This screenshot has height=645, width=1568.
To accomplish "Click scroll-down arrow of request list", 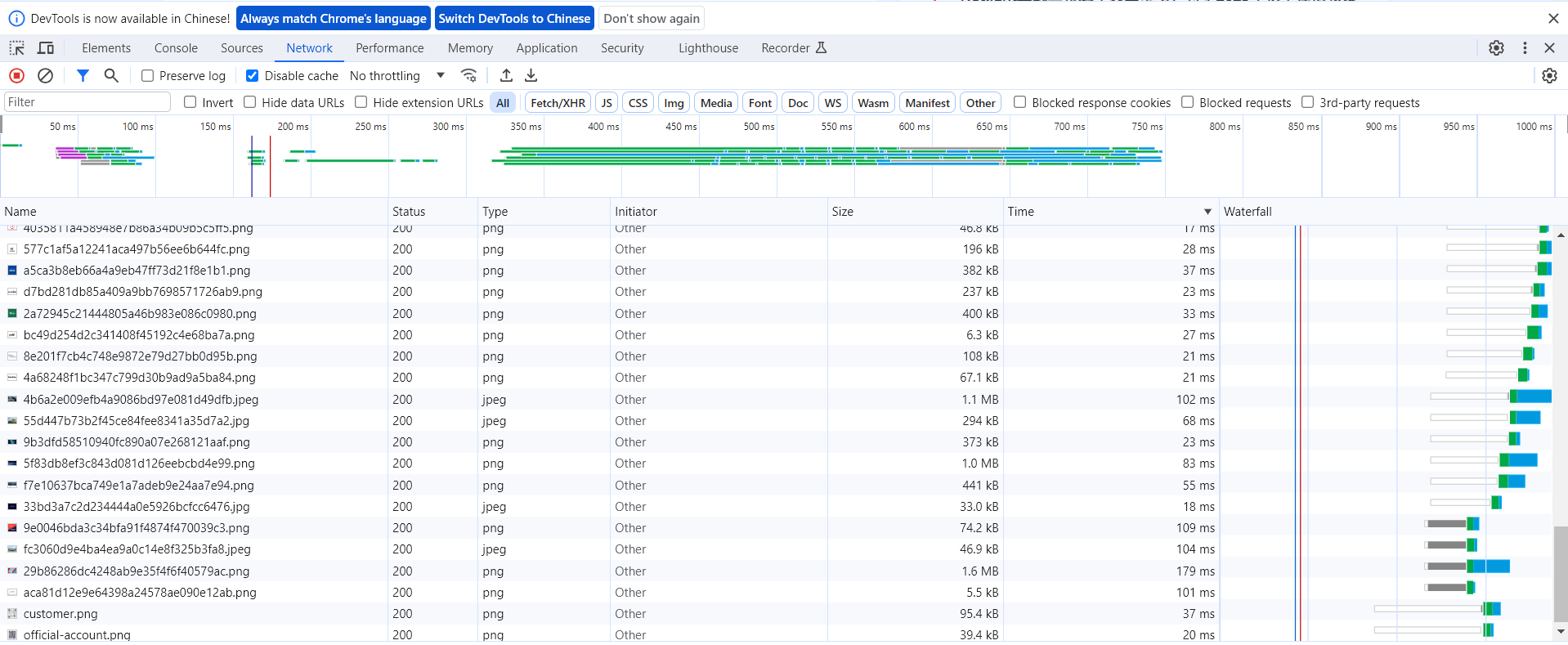I will tap(1561, 632).
